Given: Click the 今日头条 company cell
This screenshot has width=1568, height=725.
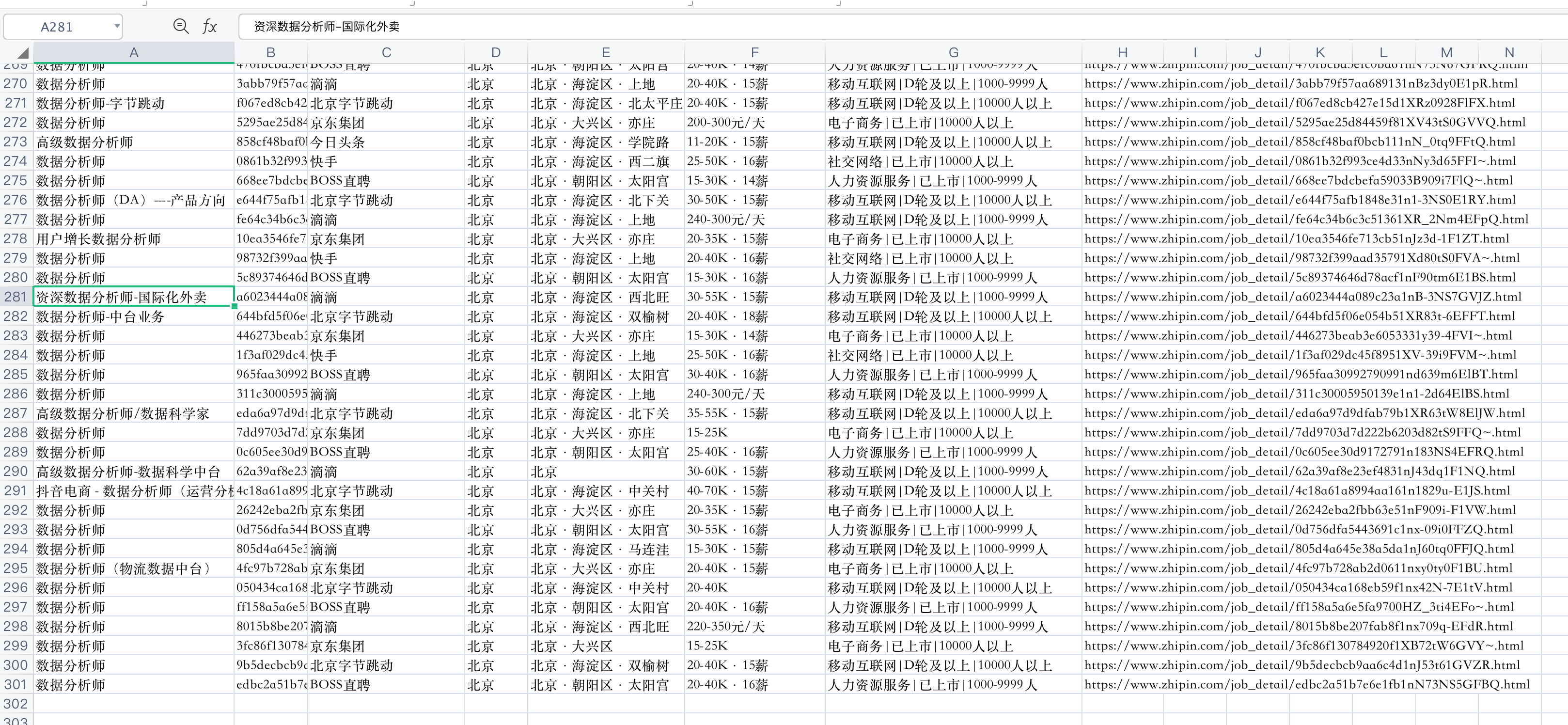Looking at the screenshot, I should pyautogui.click(x=338, y=142).
